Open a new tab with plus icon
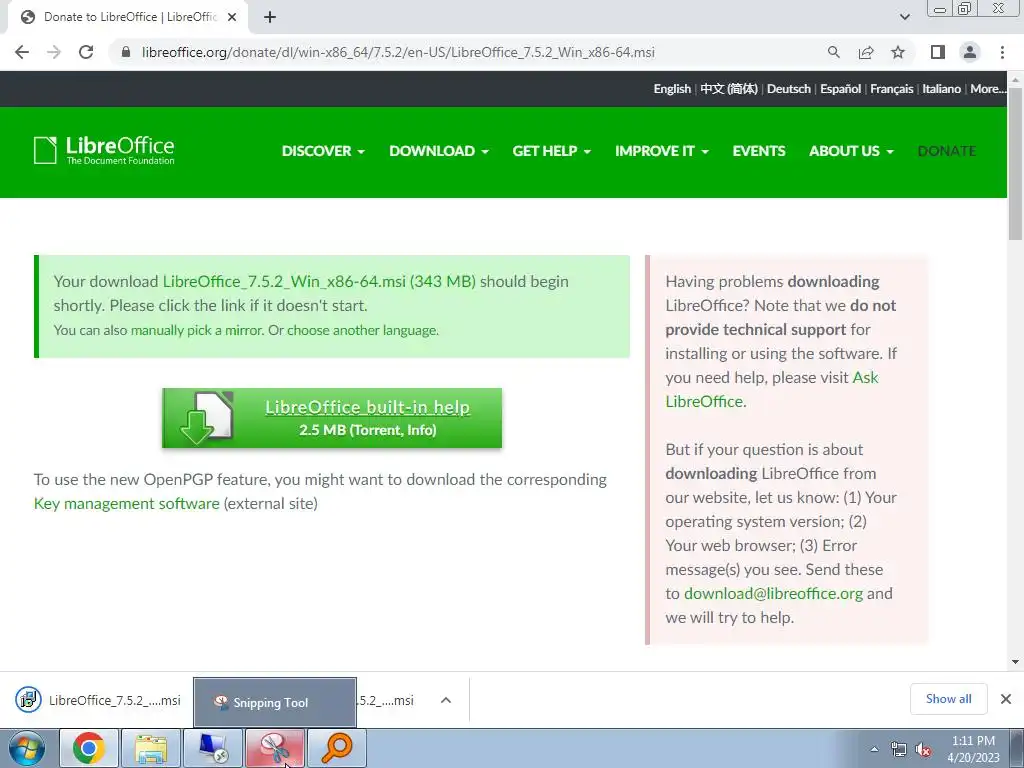 (270, 17)
